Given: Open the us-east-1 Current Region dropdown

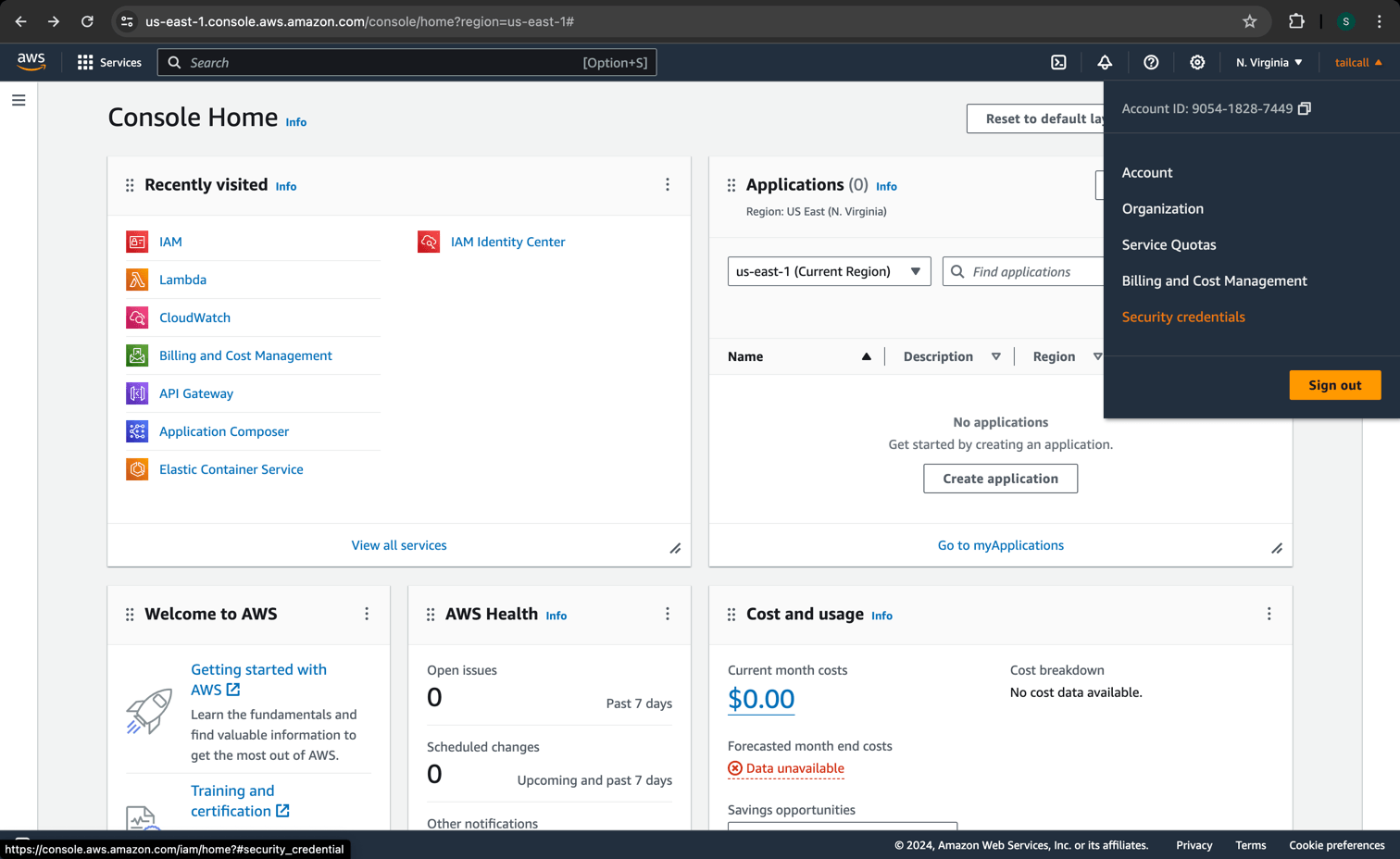Looking at the screenshot, I should click(829, 271).
